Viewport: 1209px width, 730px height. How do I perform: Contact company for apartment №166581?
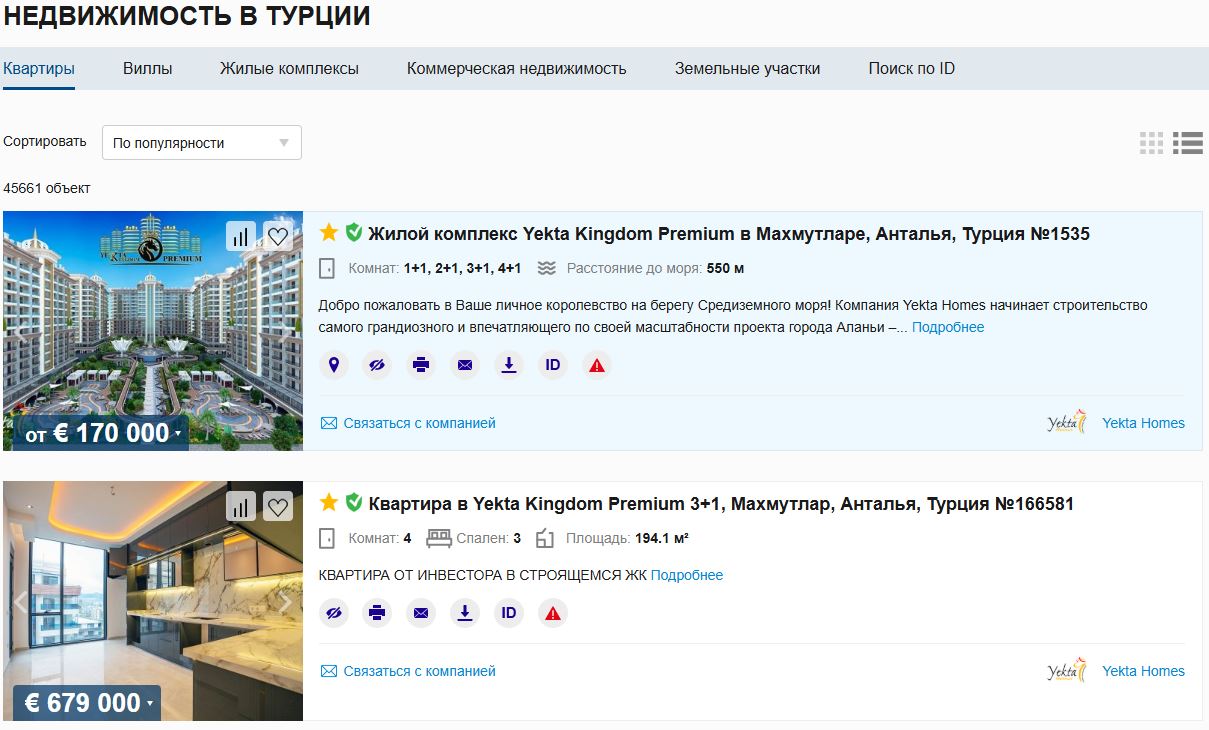tap(408, 671)
